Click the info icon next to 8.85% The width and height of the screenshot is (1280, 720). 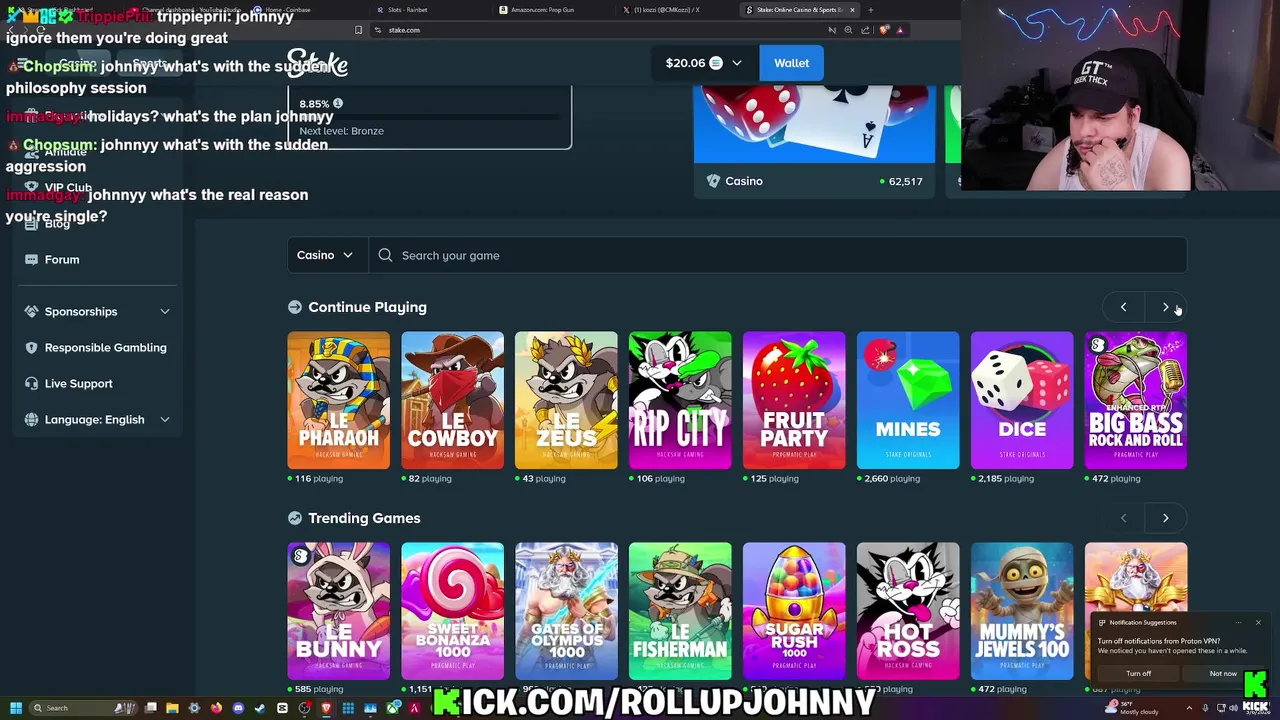(338, 103)
